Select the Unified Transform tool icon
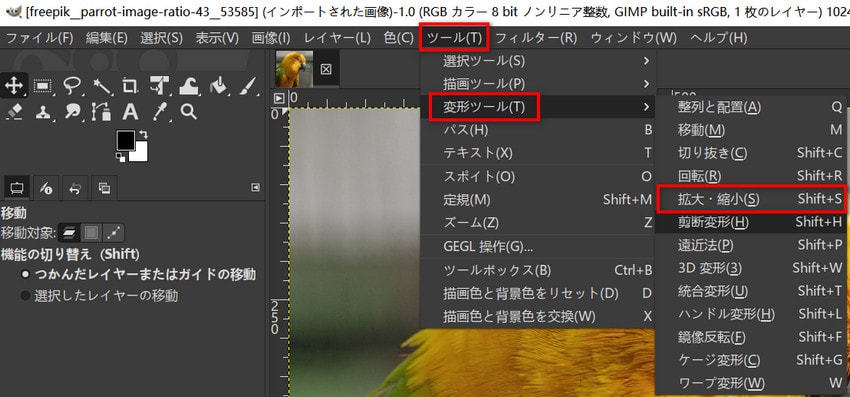850x397 pixels. [159, 86]
